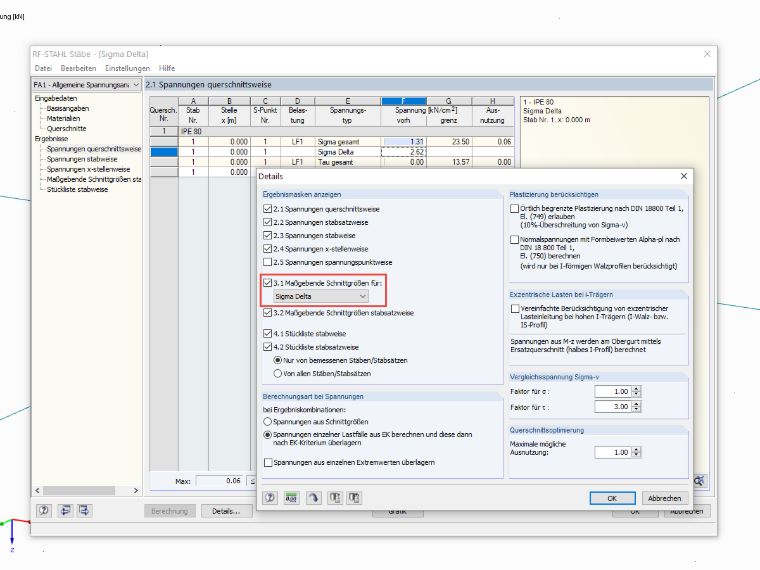Image resolution: width=760 pixels, height=570 pixels.
Task: Uncheck 4.2 Stückliste stabsatzweise
Action: tap(267, 347)
